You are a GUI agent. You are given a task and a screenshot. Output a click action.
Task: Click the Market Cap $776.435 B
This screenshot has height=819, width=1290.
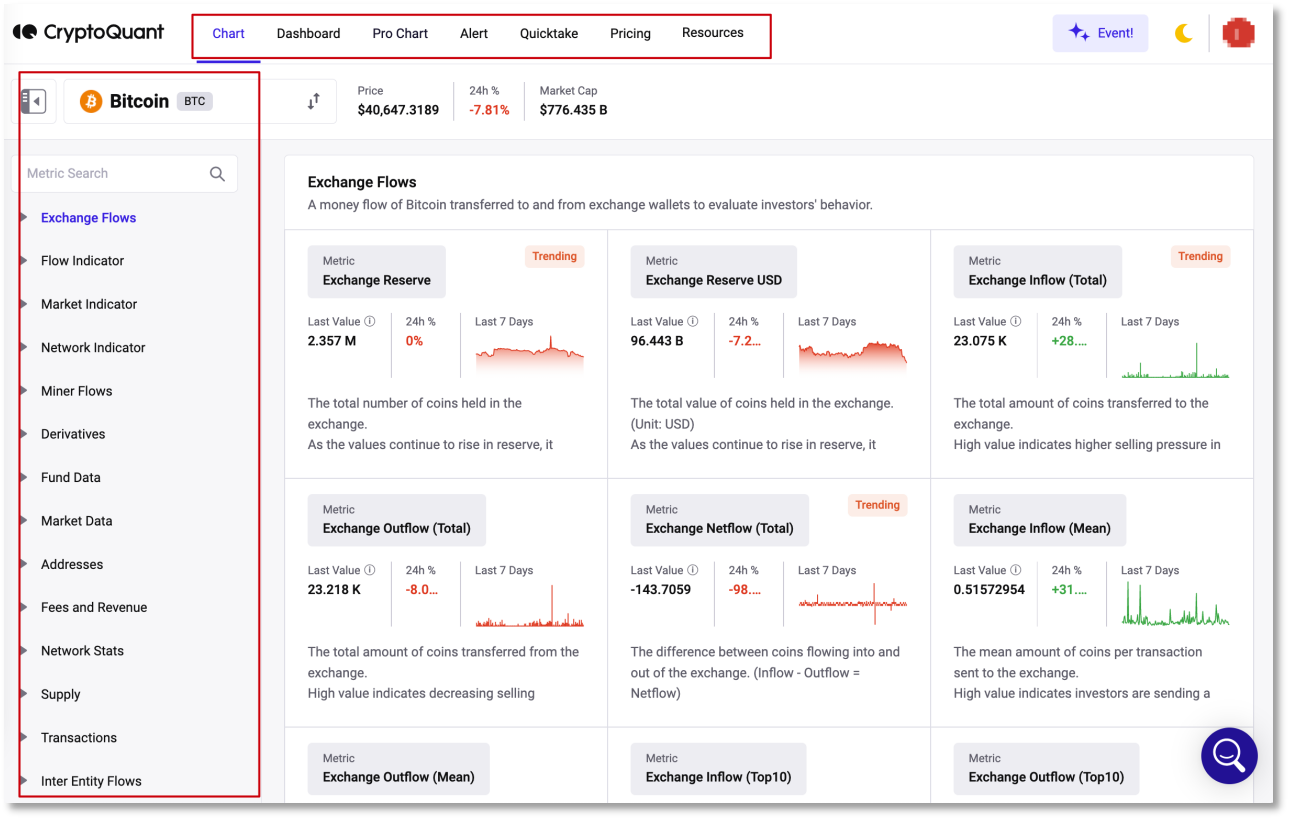click(x=573, y=110)
